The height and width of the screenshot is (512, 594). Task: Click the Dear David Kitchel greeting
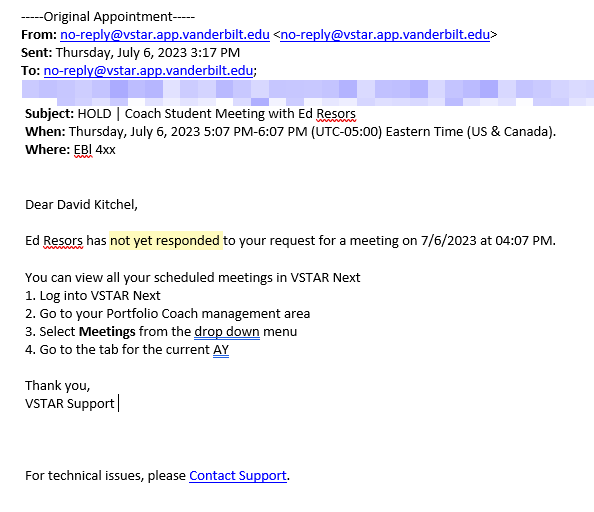point(81,204)
